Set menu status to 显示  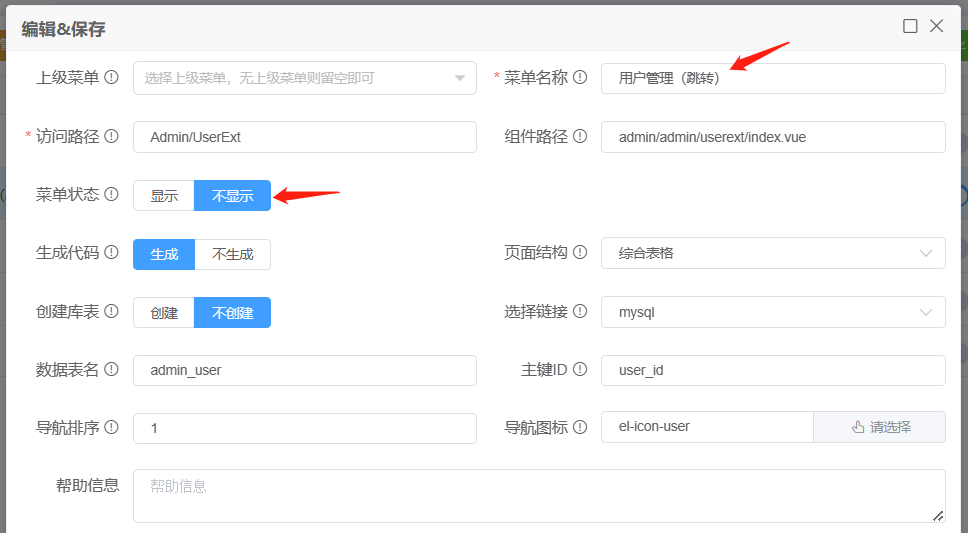coord(164,196)
